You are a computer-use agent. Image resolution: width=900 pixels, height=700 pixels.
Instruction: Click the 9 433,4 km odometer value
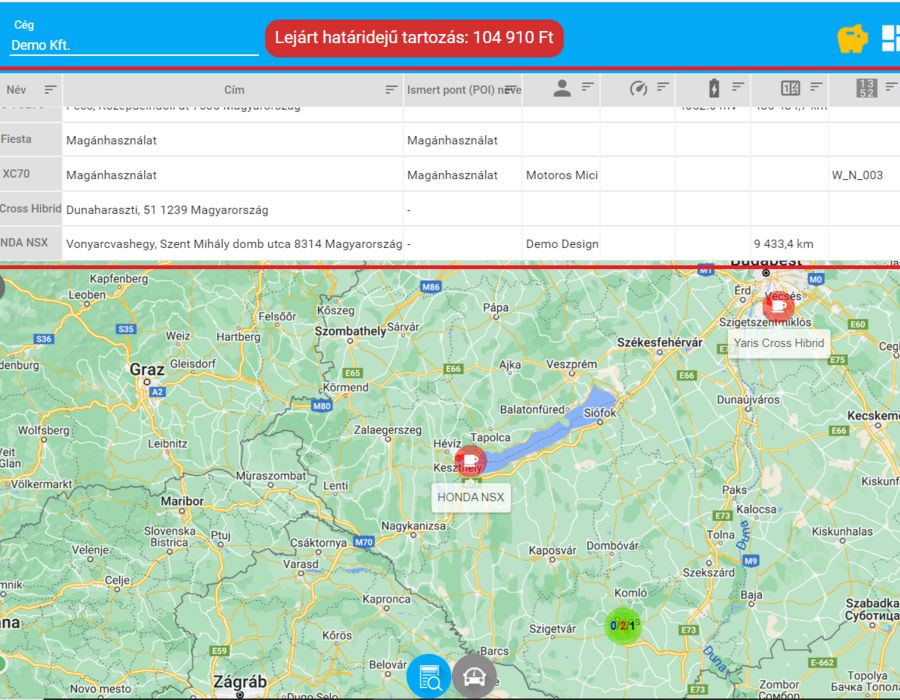click(783, 244)
